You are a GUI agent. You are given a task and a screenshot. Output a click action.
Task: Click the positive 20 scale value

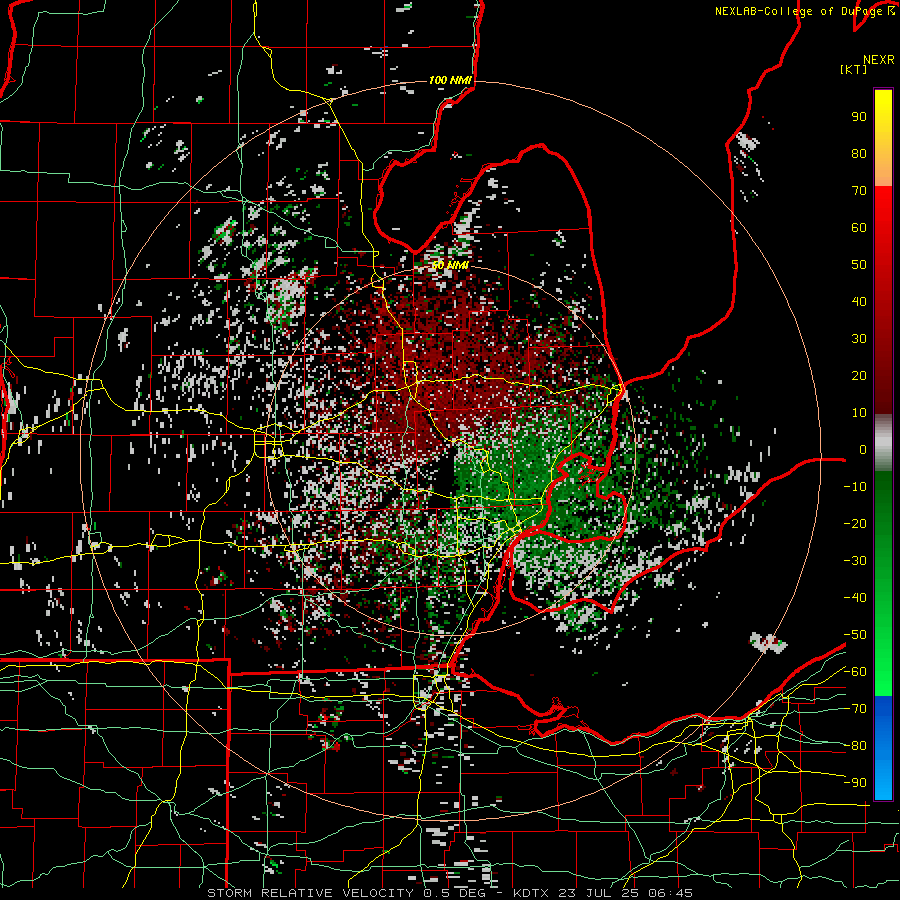(859, 375)
